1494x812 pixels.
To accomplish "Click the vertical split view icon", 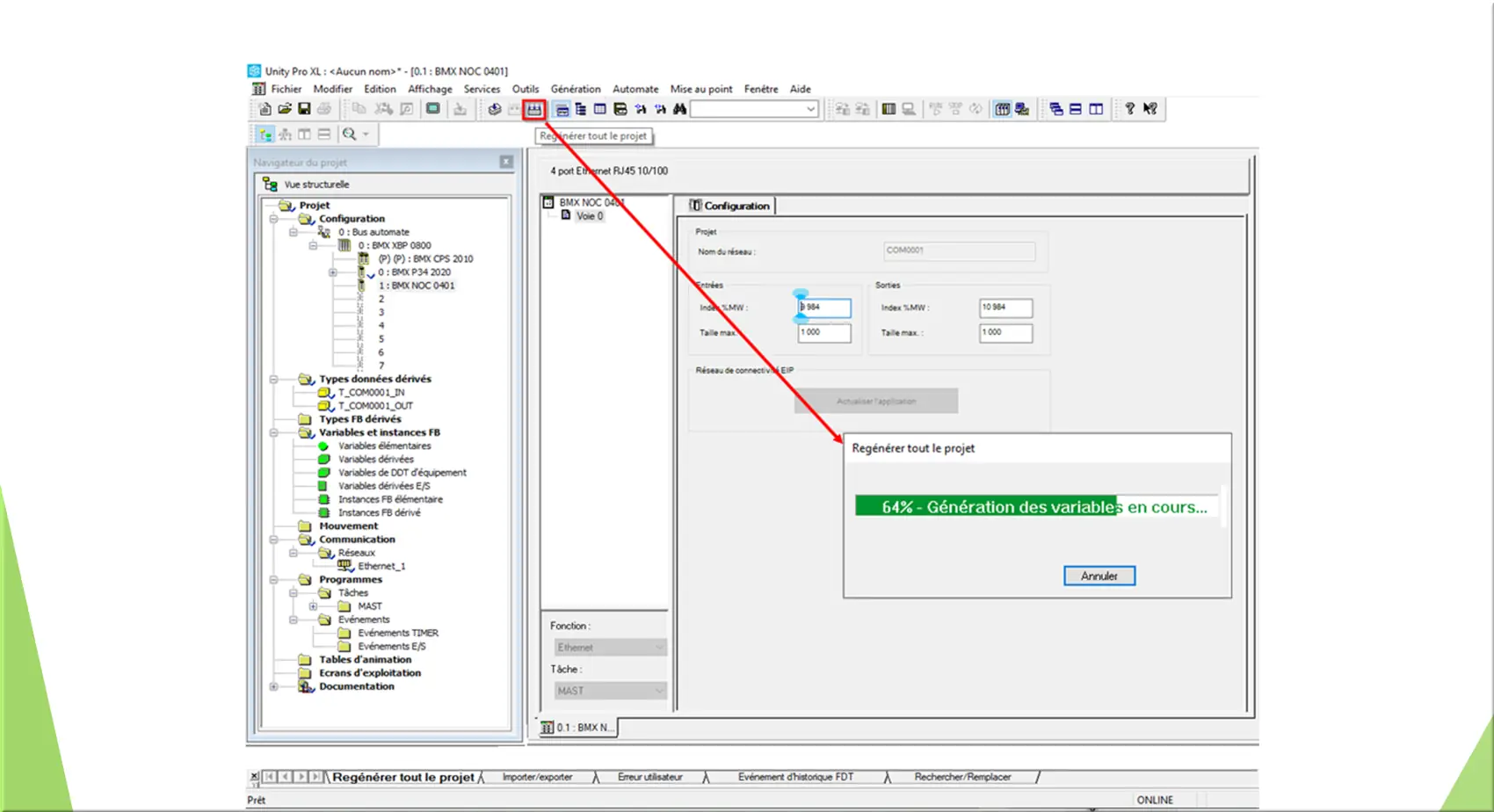I will point(304,134).
